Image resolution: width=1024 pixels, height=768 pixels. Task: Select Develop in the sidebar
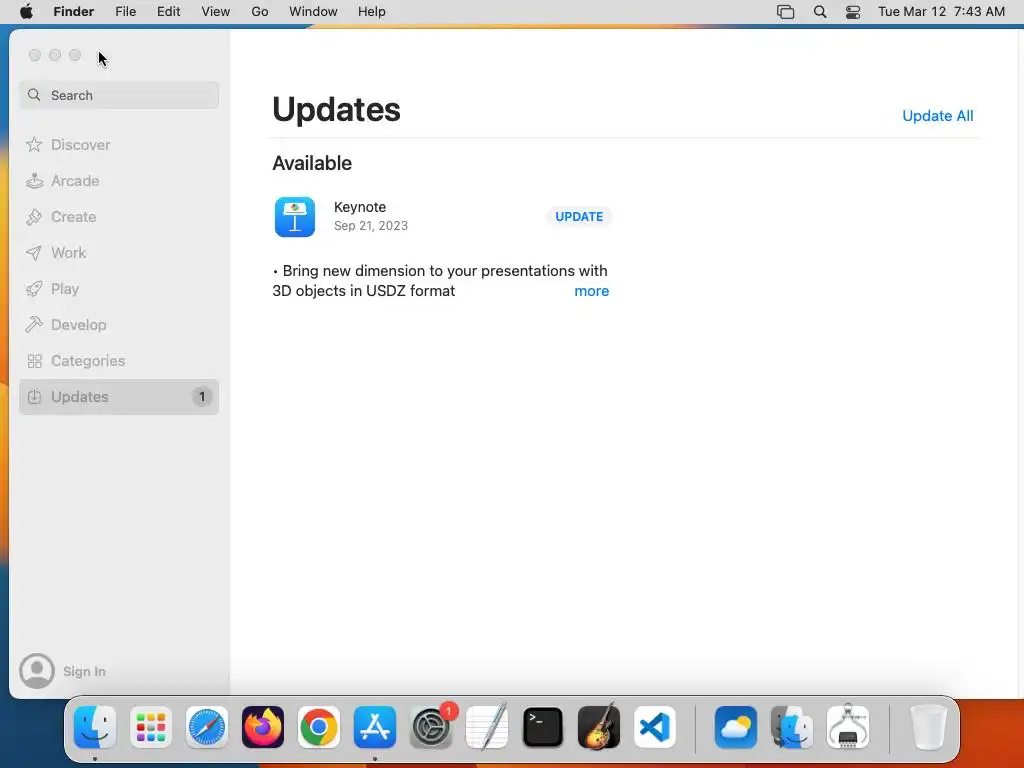(x=119, y=325)
